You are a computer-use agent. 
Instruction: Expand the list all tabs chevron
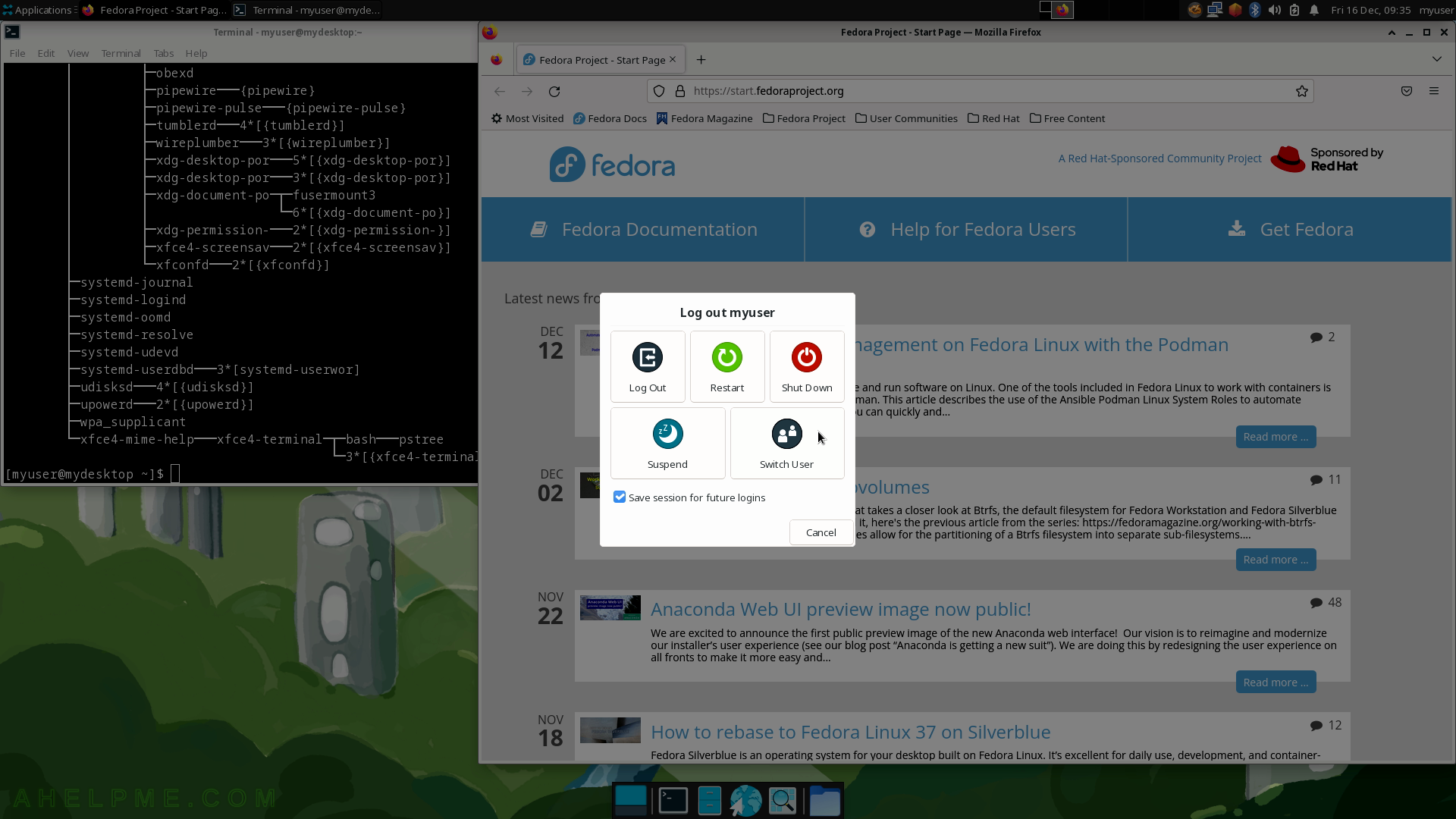pyautogui.click(x=1437, y=59)
